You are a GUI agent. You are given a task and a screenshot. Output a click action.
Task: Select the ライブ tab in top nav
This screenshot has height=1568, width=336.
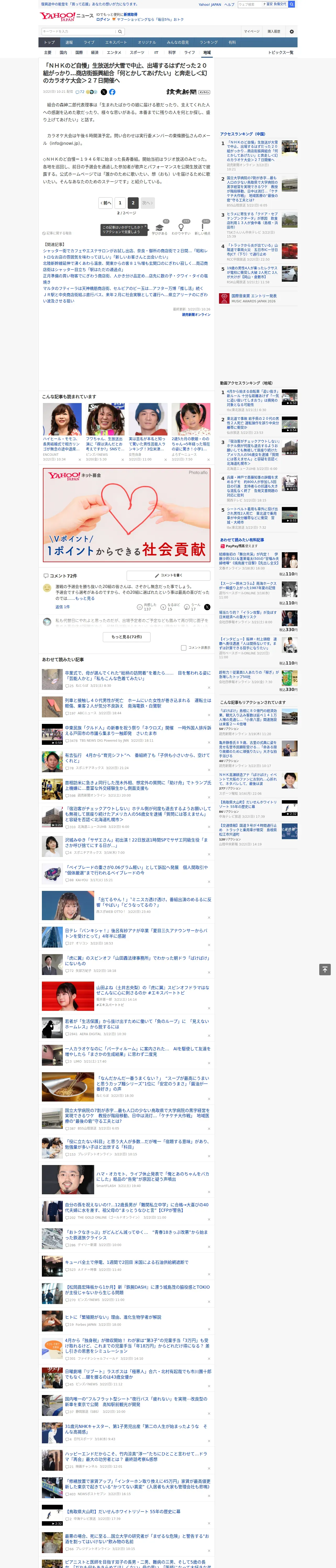[x=89, y=43]
